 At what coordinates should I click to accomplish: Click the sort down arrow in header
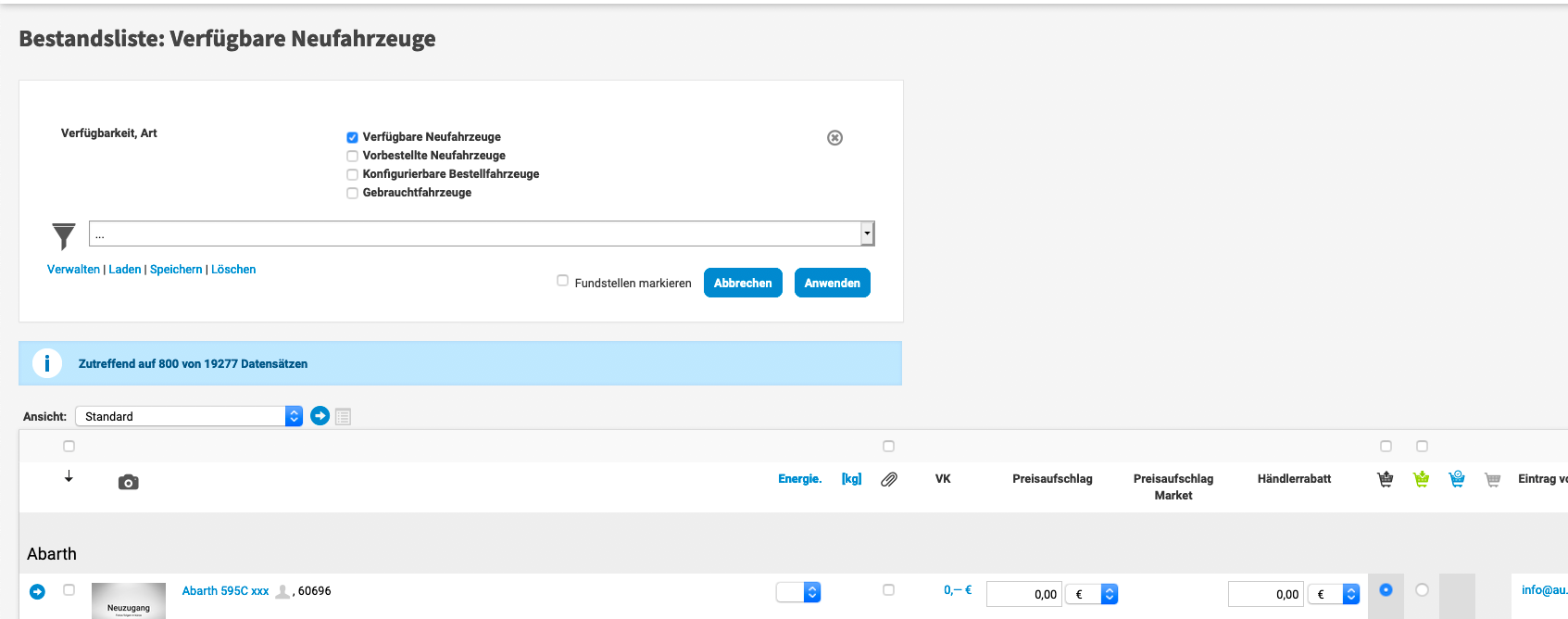coord(69,476)
